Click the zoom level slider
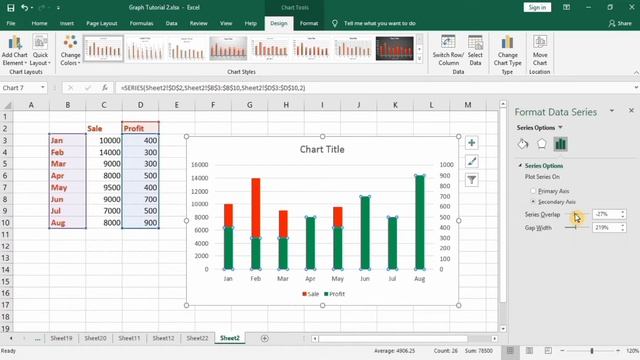 coord(592,351)
